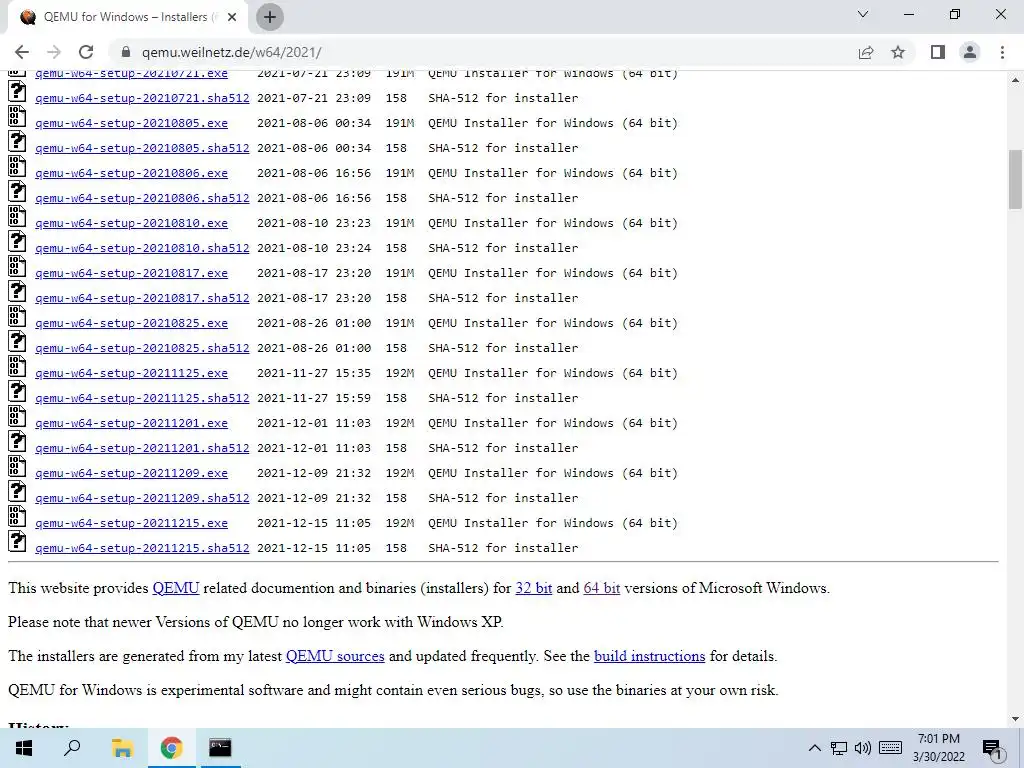The width and height of the screenshot is (1024, 768).
Task: Download qemu-w64-setup-20211215.exe
Action: pyautogui.click(x=131, y=523)
